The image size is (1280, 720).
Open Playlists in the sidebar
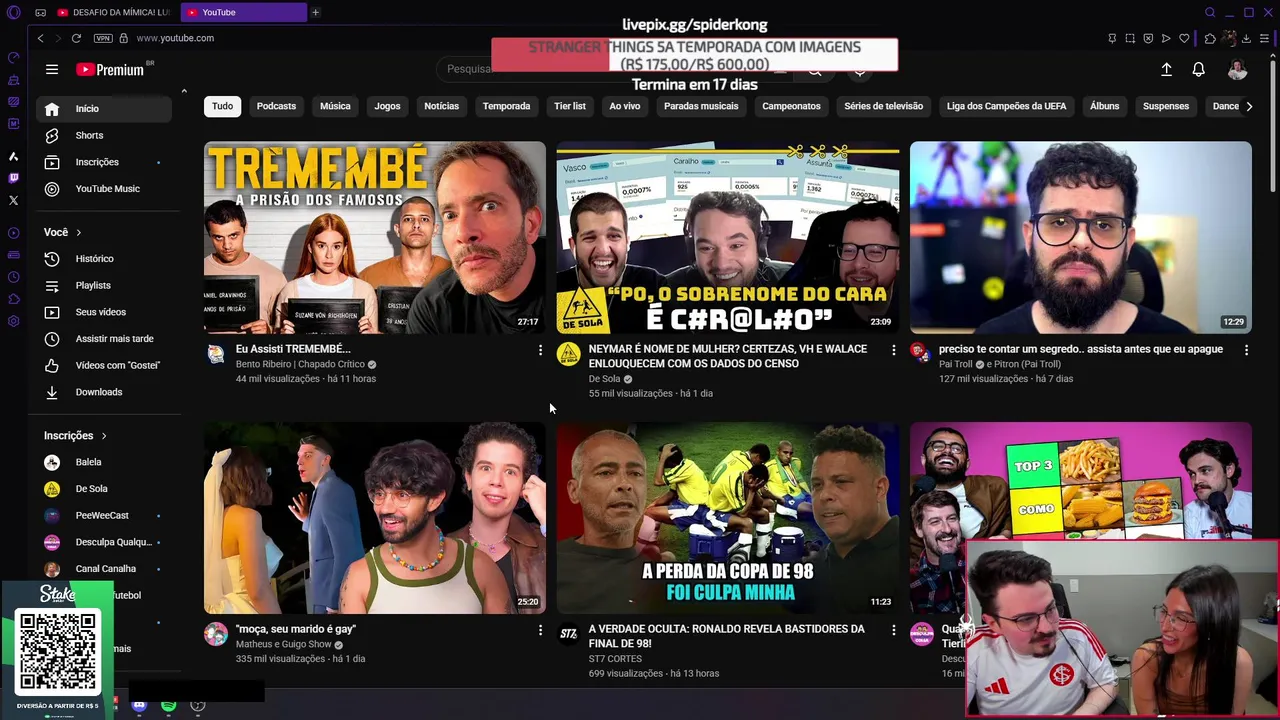click(104, 286)
